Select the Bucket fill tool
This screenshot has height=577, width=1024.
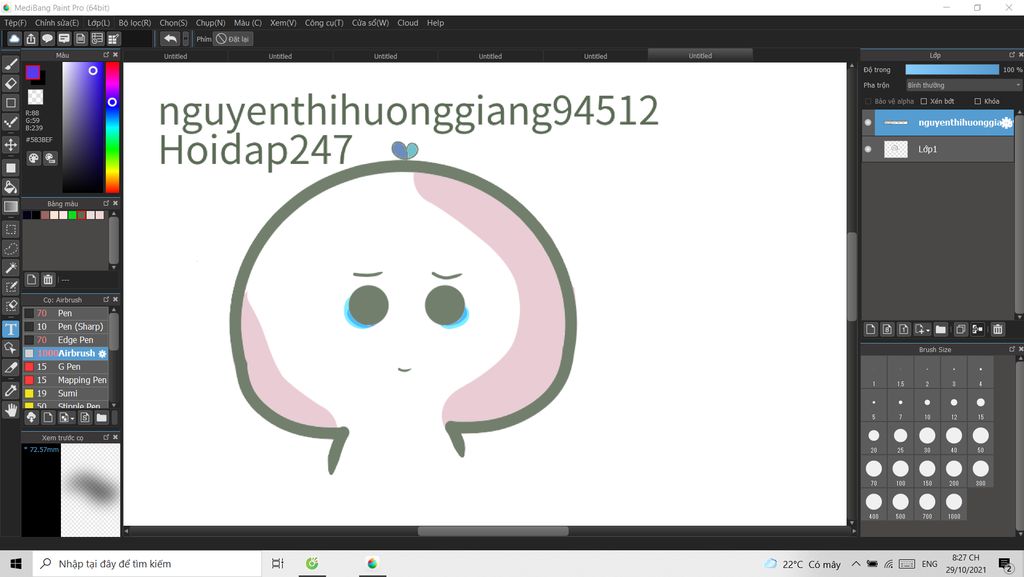(10, 187)
